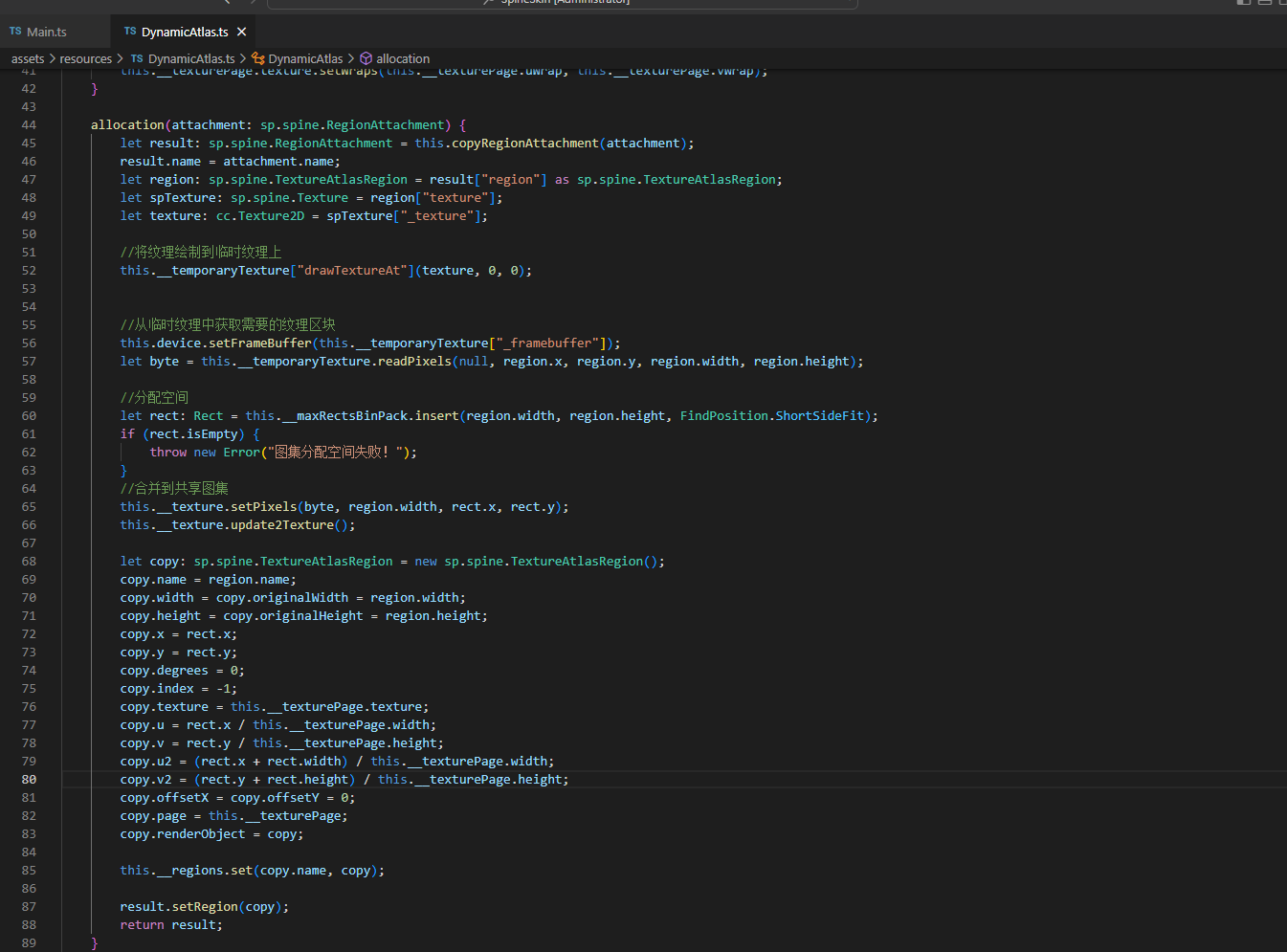This screenshot has width=1287, height=952.
Task: Click the allocation method cube icon in the breadcrumb
Action: point(366,58)
